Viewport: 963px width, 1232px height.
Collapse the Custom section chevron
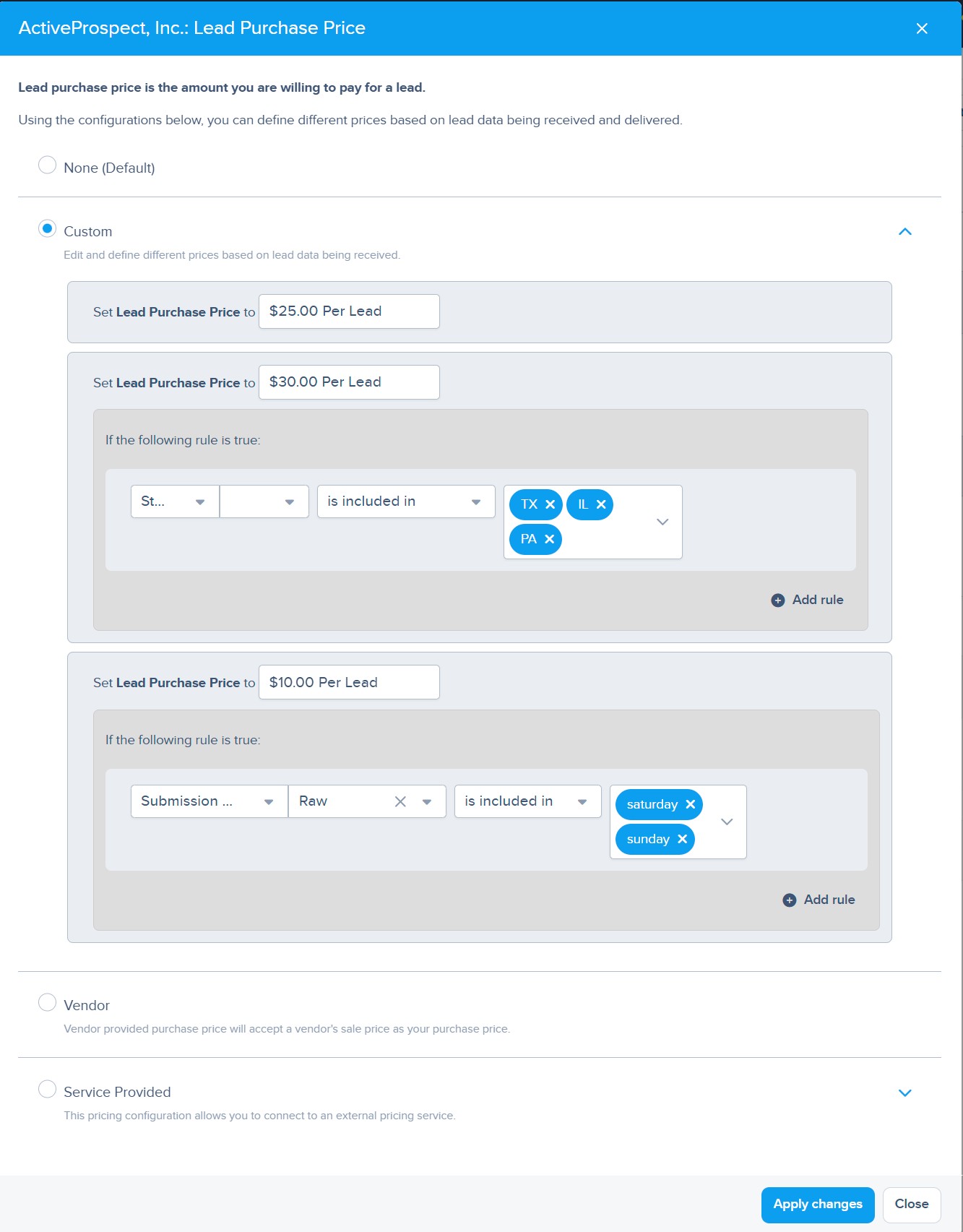(904, 232)
